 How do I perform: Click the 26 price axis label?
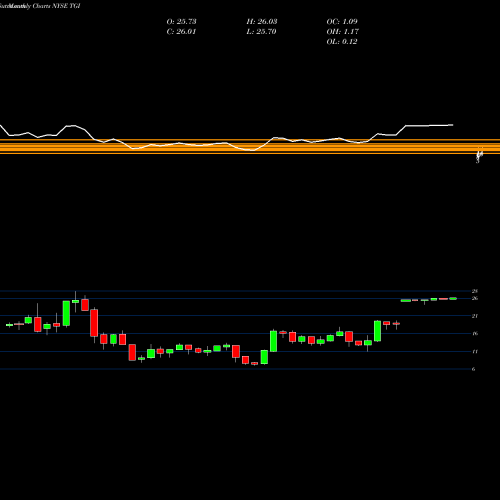coord(475,298)
